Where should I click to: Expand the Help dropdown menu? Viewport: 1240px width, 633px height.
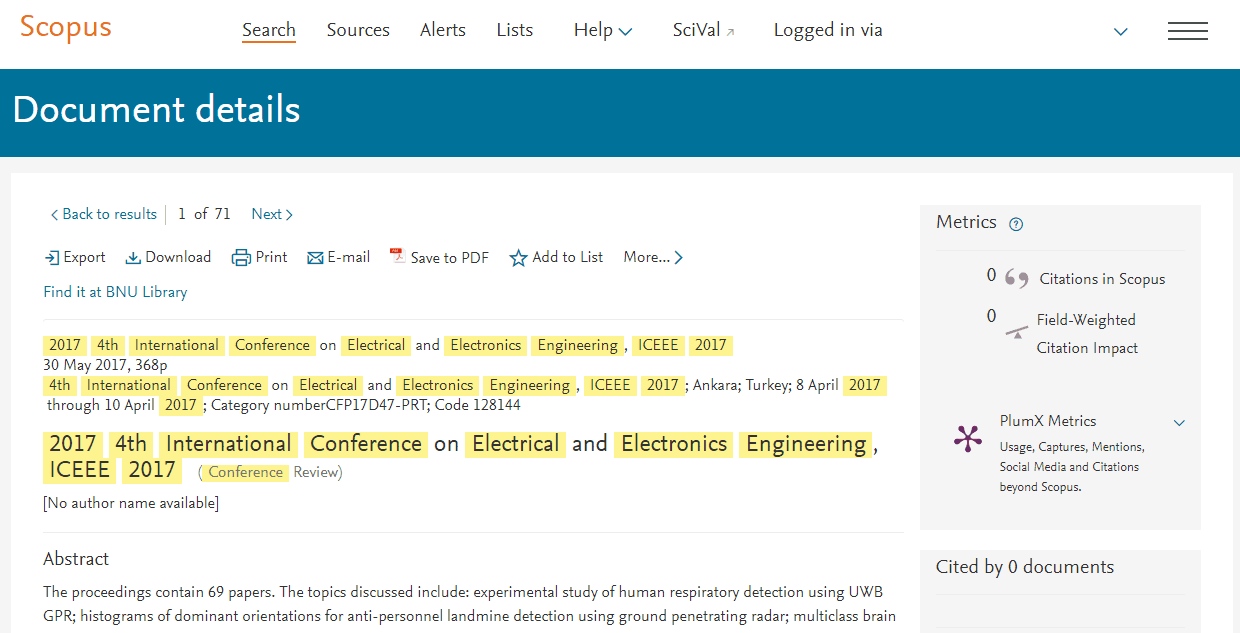pos(603,31)
